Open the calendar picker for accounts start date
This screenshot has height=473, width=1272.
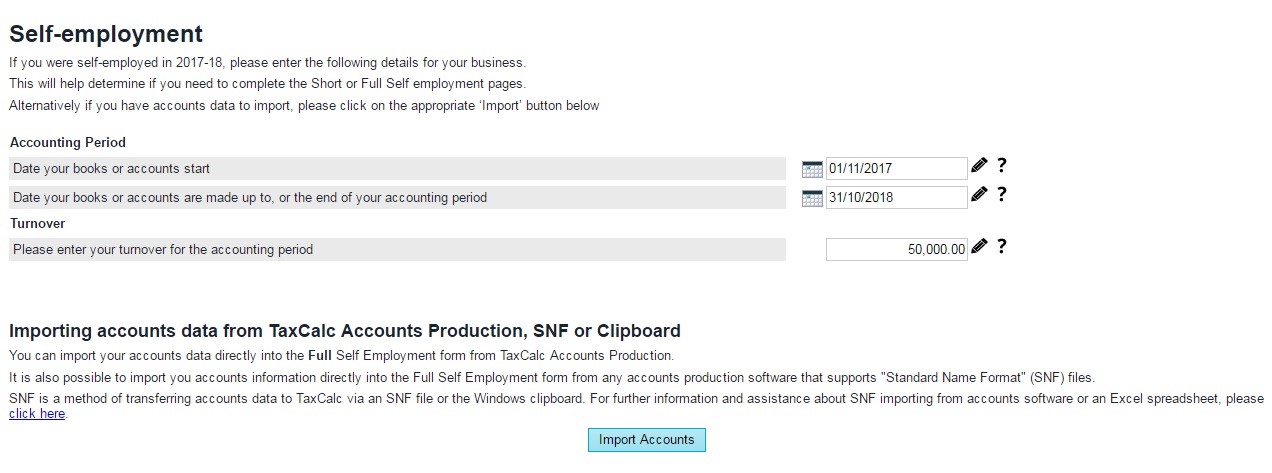click(812, 169)
